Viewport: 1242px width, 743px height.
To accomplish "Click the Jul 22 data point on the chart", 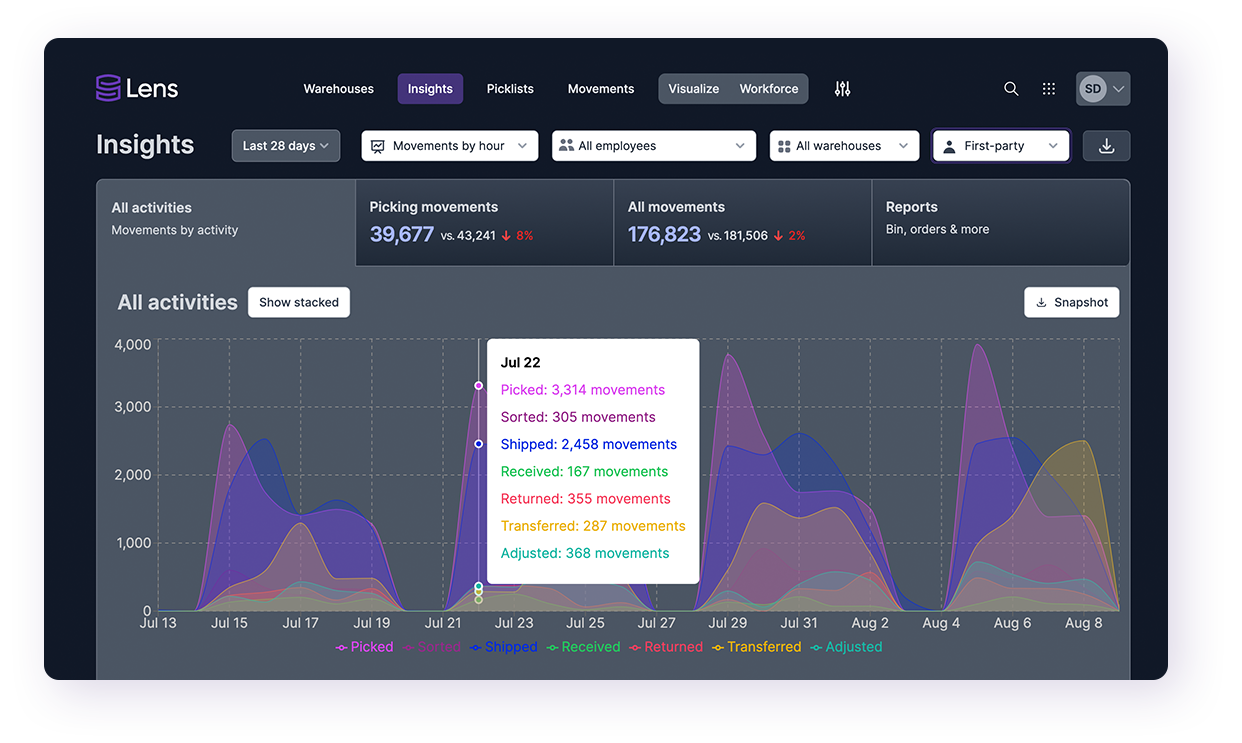I will pyautogui.click(x=478, y=385).
